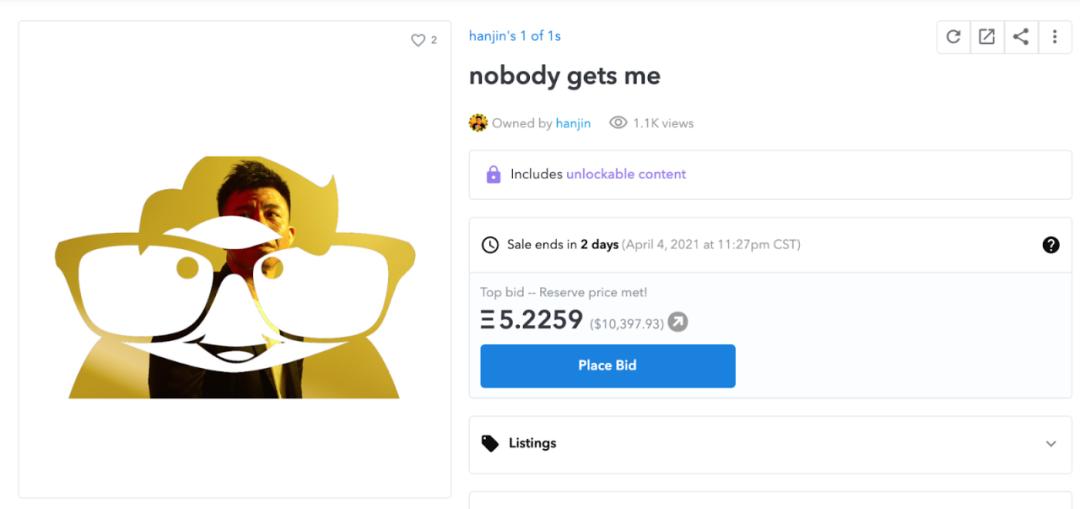1080x509 pixels.
Task: Open the hanjin's 1 of 1s collection
Action: click(x=514, y=36)
